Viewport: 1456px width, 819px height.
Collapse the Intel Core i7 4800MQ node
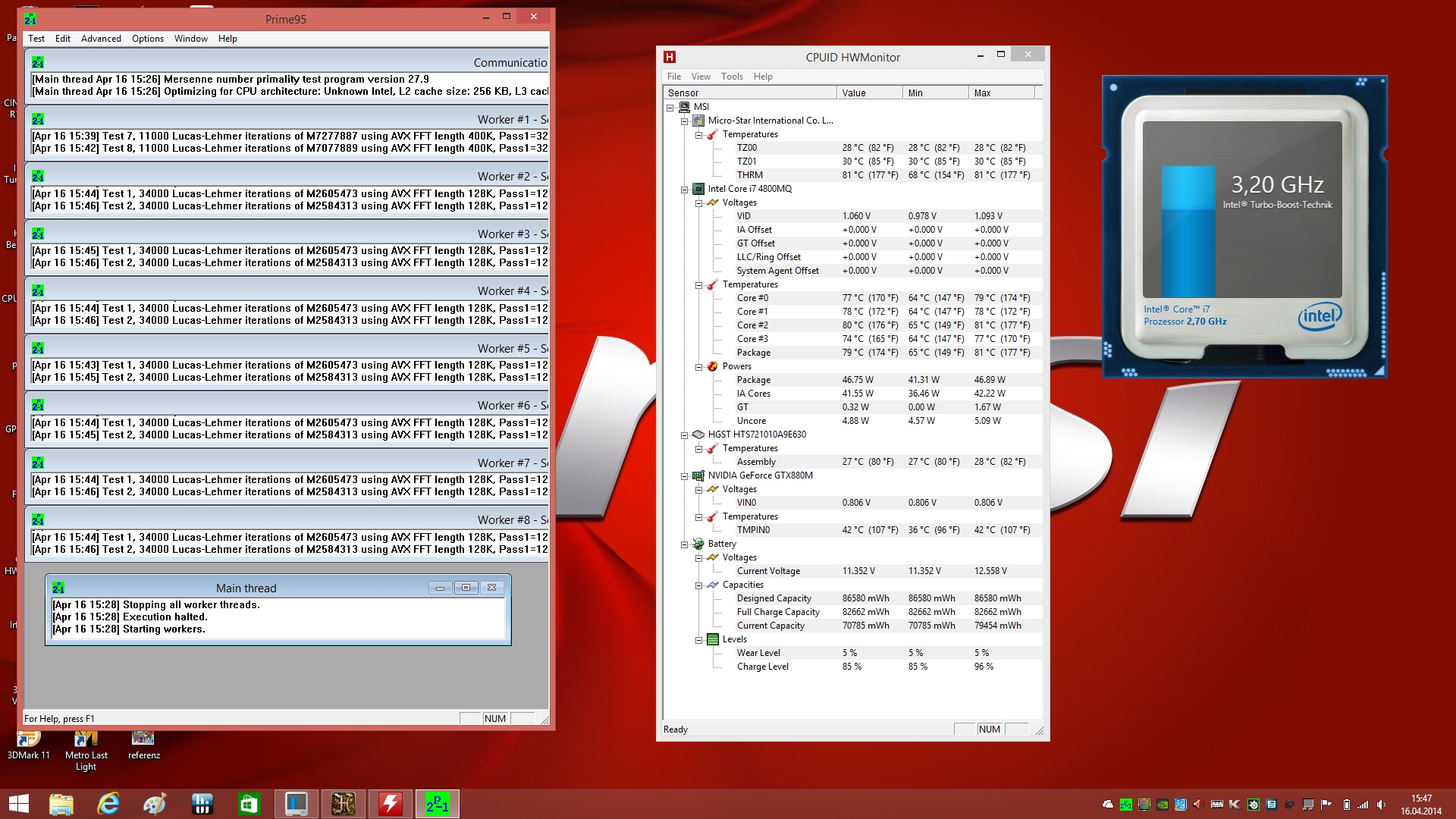point(684,190)
